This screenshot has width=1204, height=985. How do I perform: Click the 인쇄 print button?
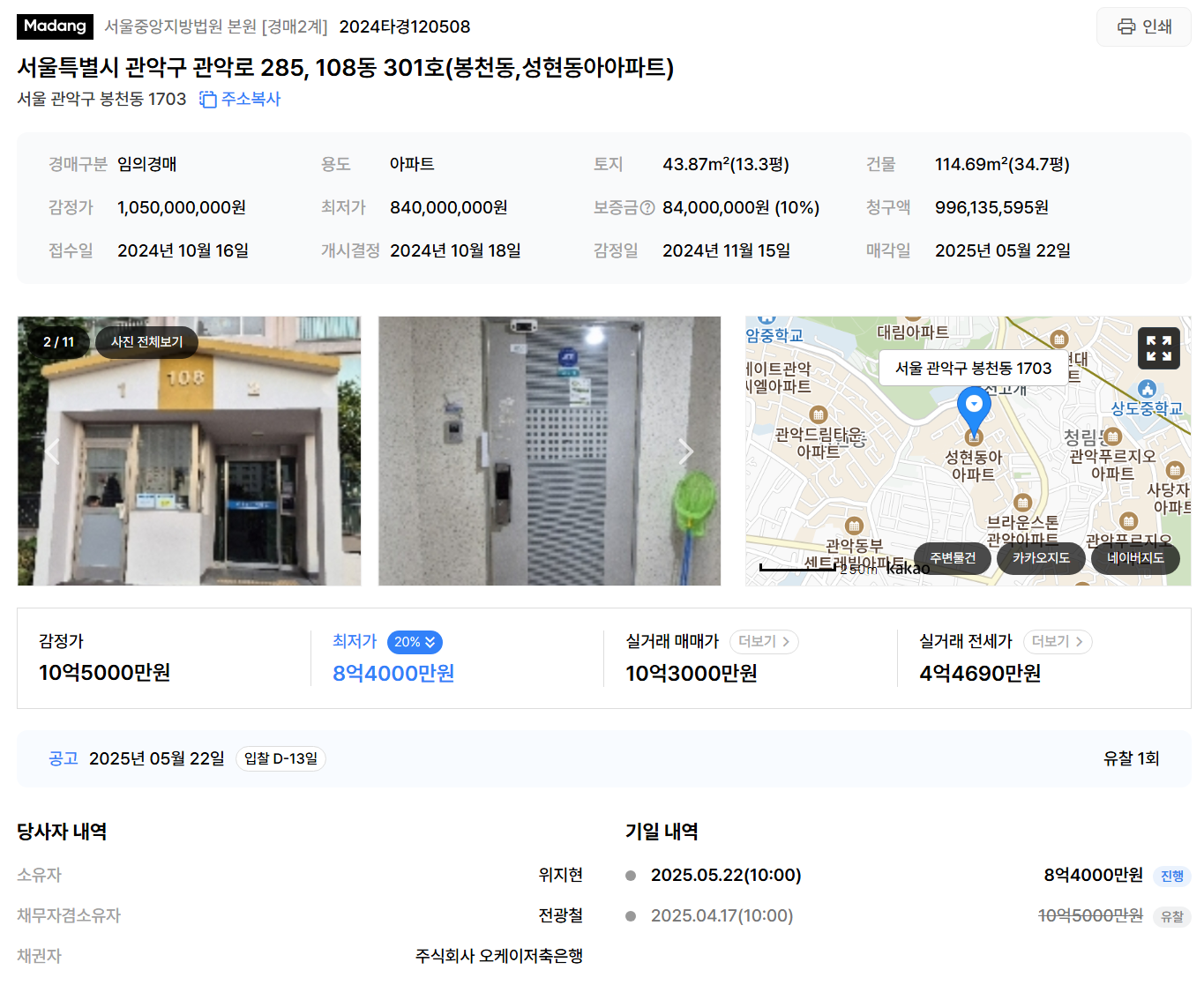click(1143, 26)
